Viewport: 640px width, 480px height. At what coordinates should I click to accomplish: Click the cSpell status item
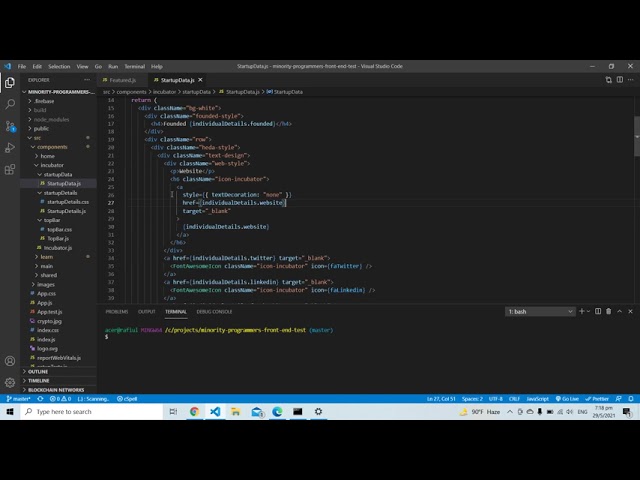click(127, 399)
